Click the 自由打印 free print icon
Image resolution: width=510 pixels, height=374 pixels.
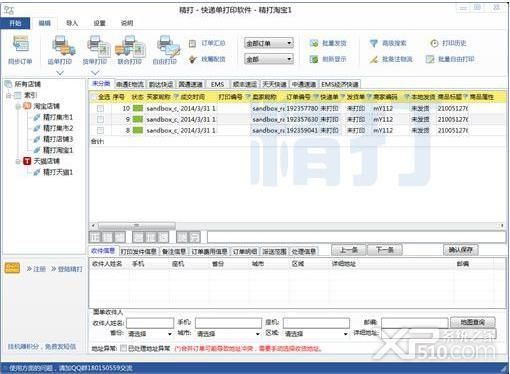[168, 46]
